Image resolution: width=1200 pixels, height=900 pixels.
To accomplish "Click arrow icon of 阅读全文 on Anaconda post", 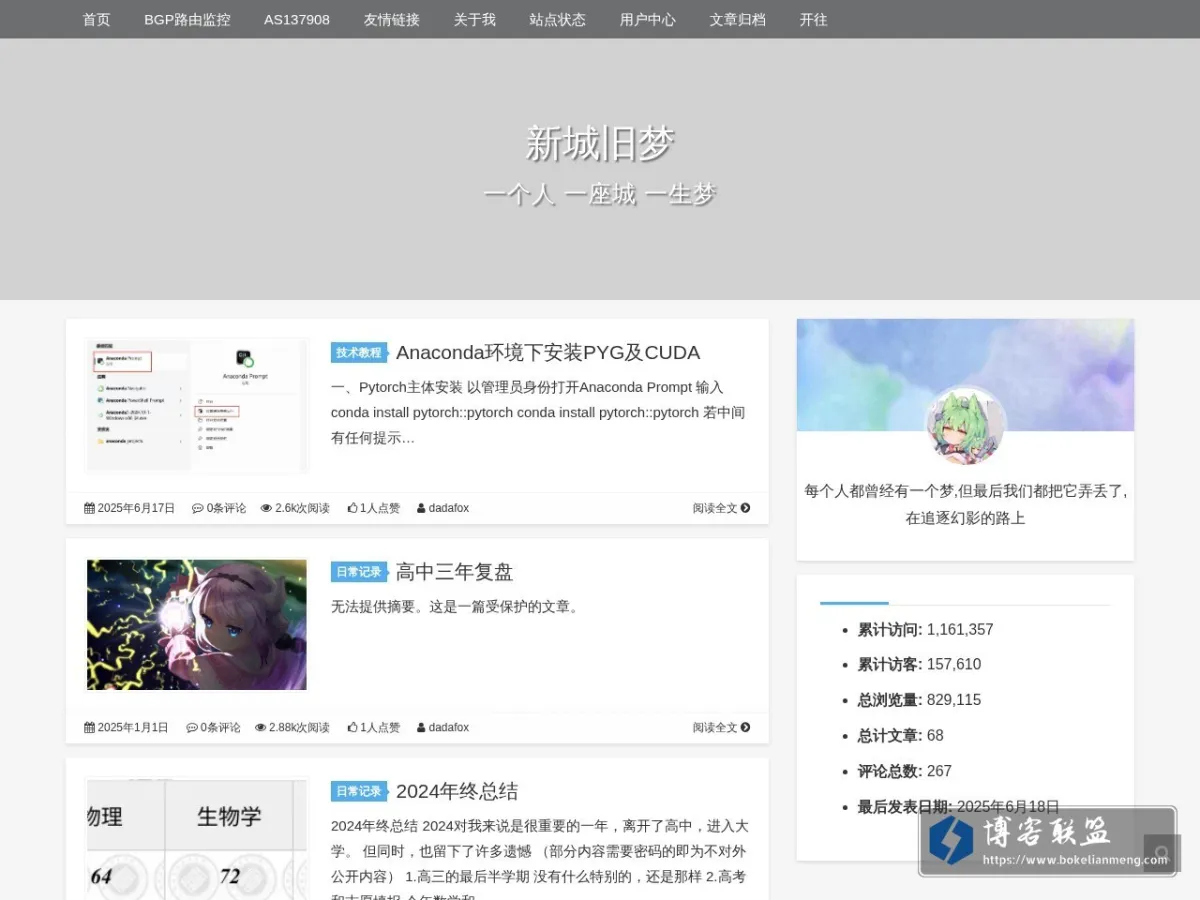I will 745,508.
